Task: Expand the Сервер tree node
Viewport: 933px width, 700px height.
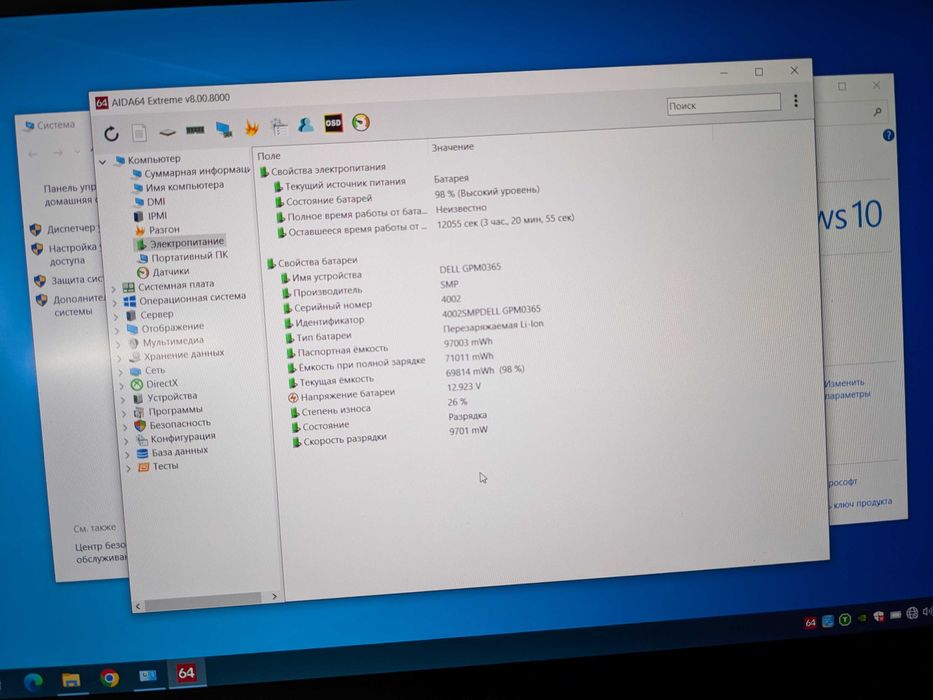Action: pos(117,317)
